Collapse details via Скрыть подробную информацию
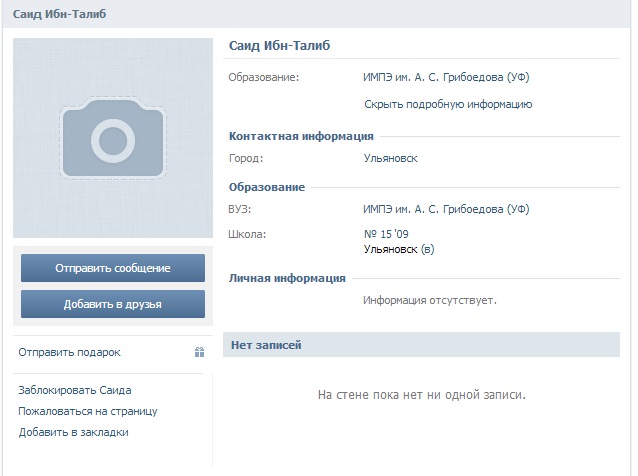The width and height of the screenshot is (638, 476). coord(447,104)
